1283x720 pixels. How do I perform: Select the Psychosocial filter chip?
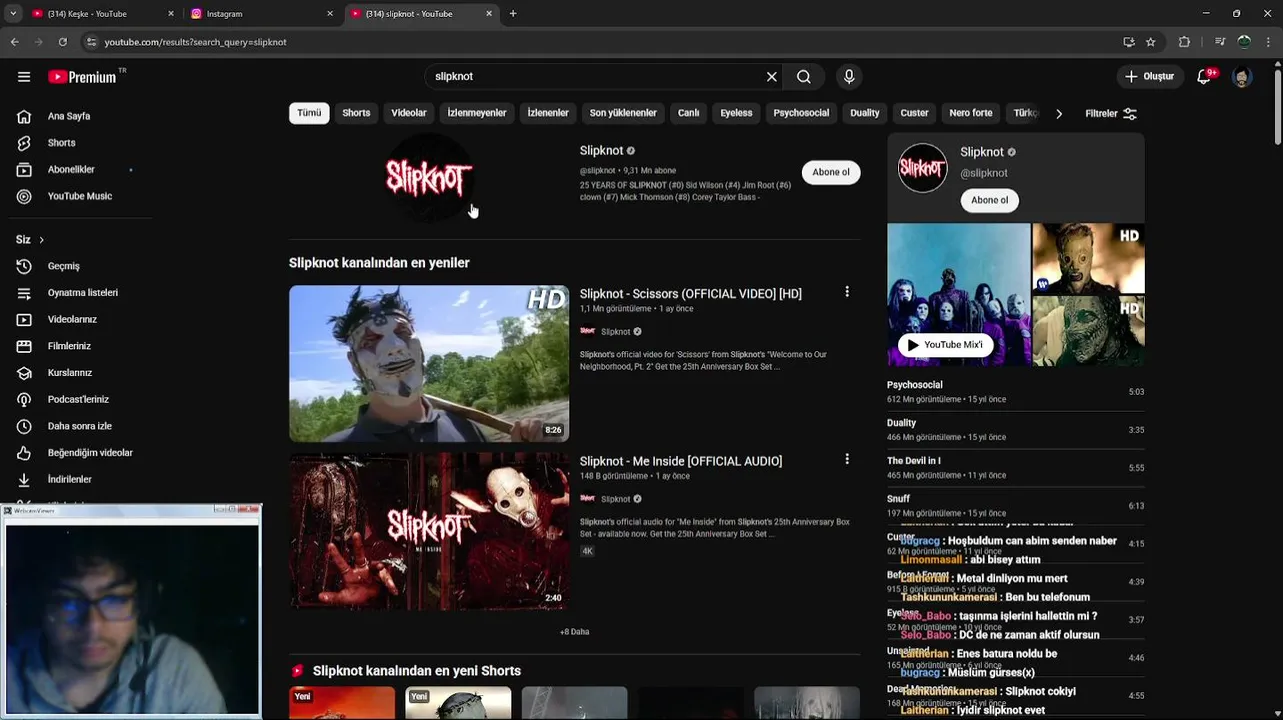[x=801, y=113]
